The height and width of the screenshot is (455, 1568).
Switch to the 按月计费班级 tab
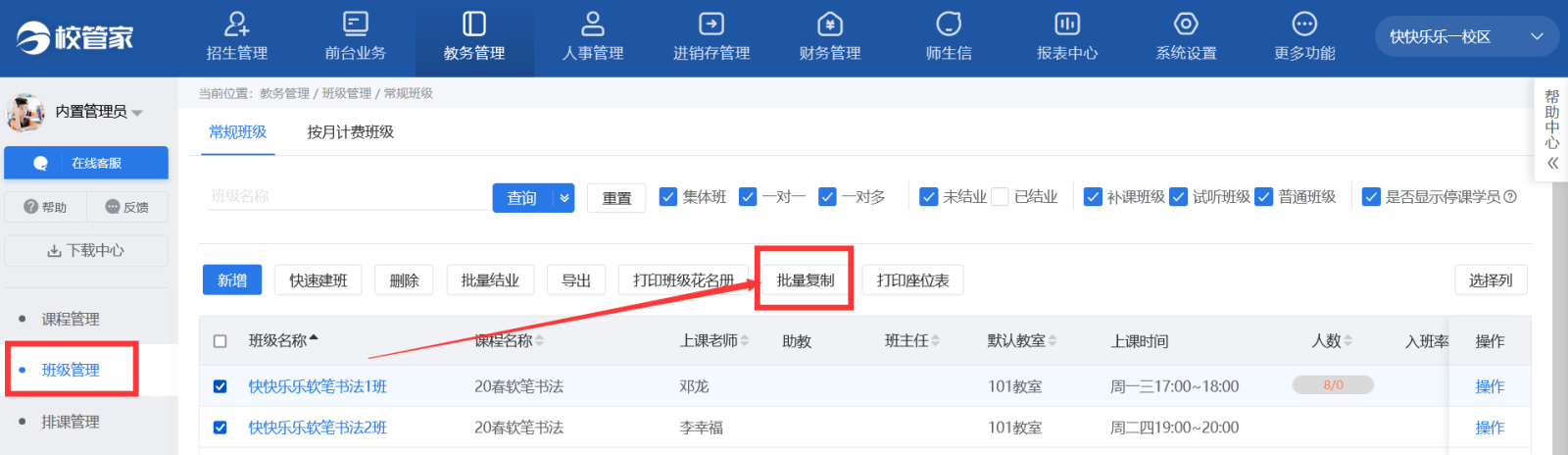click(350, 132)
